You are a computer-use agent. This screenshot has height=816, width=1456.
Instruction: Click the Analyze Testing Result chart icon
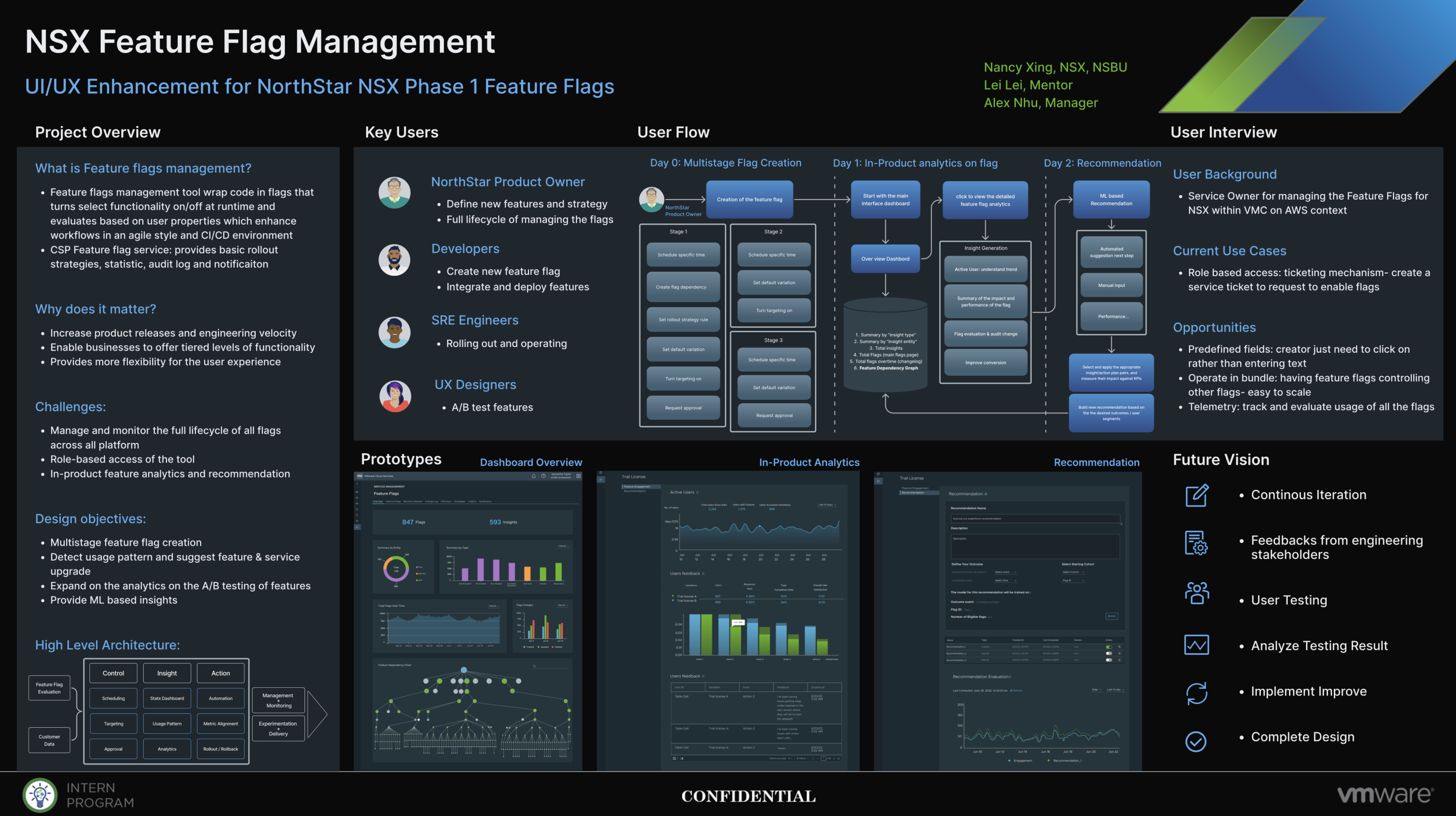[x=1197, y=644]
